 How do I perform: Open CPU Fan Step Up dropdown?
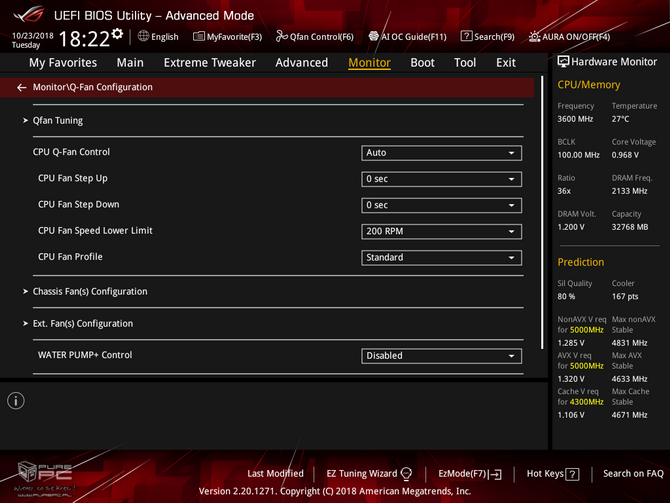(x=441, y=179)
